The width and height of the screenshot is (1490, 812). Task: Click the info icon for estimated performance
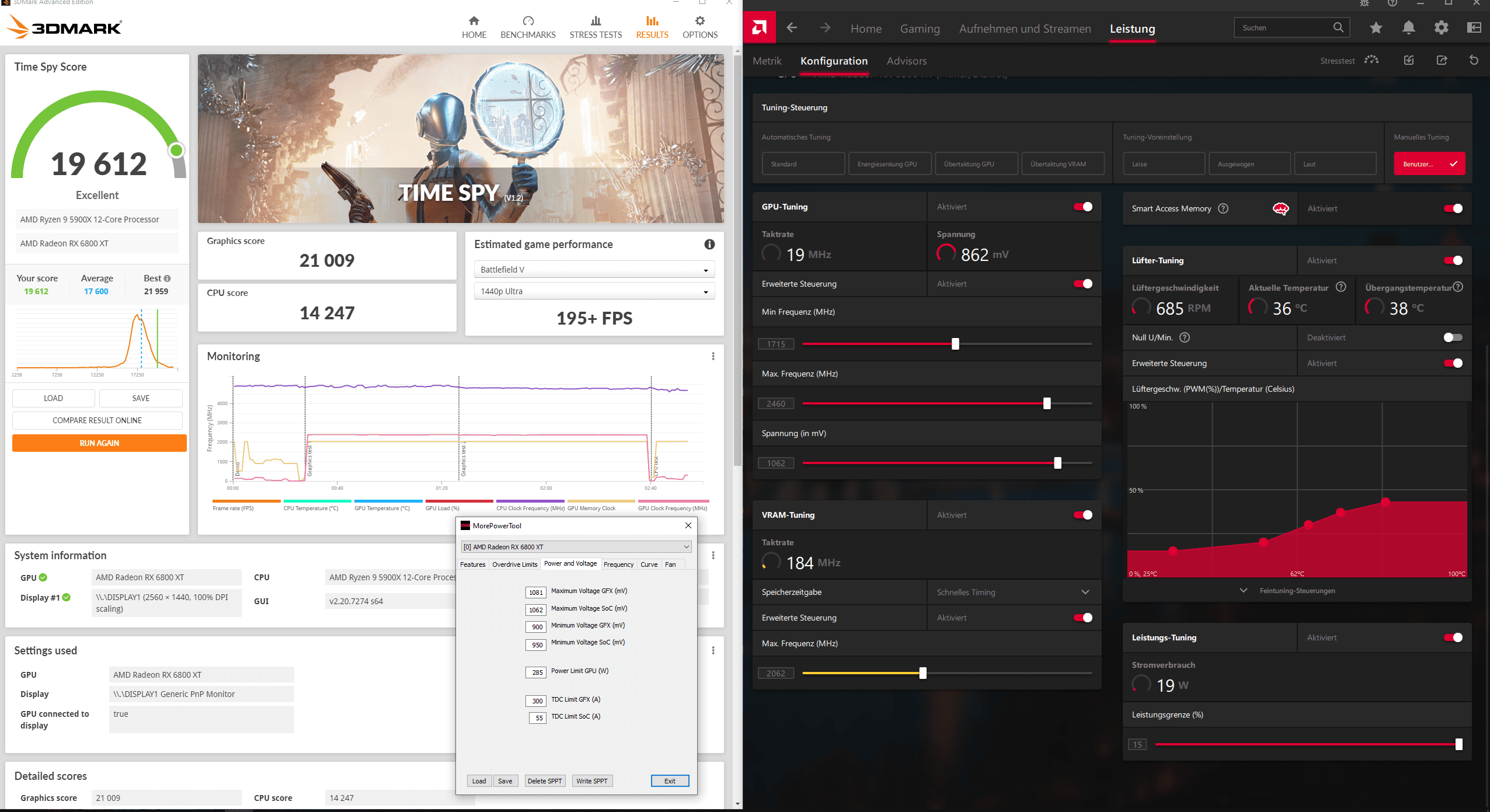(x=709, y=244)
